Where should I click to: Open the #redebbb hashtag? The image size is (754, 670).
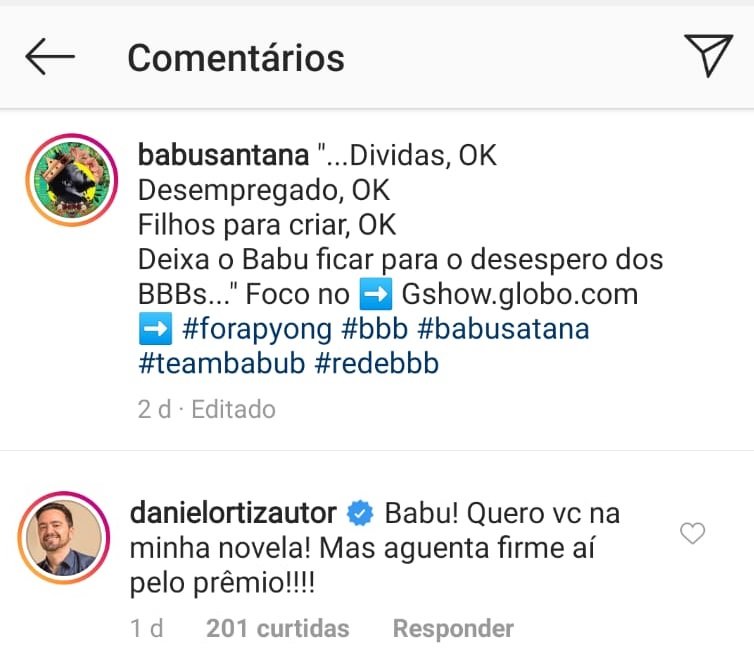click(x=377, y=364)
